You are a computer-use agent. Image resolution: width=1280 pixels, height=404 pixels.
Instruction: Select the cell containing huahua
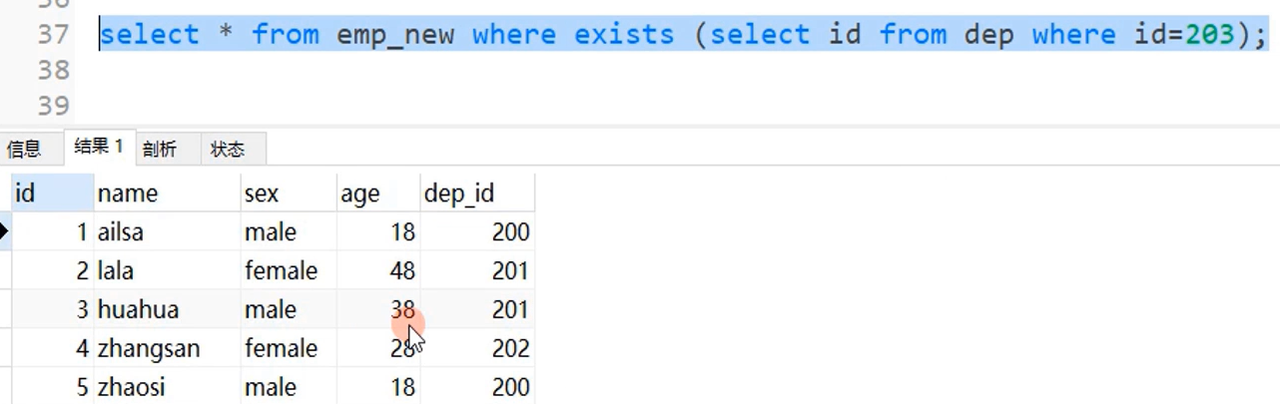coord(167,310)
